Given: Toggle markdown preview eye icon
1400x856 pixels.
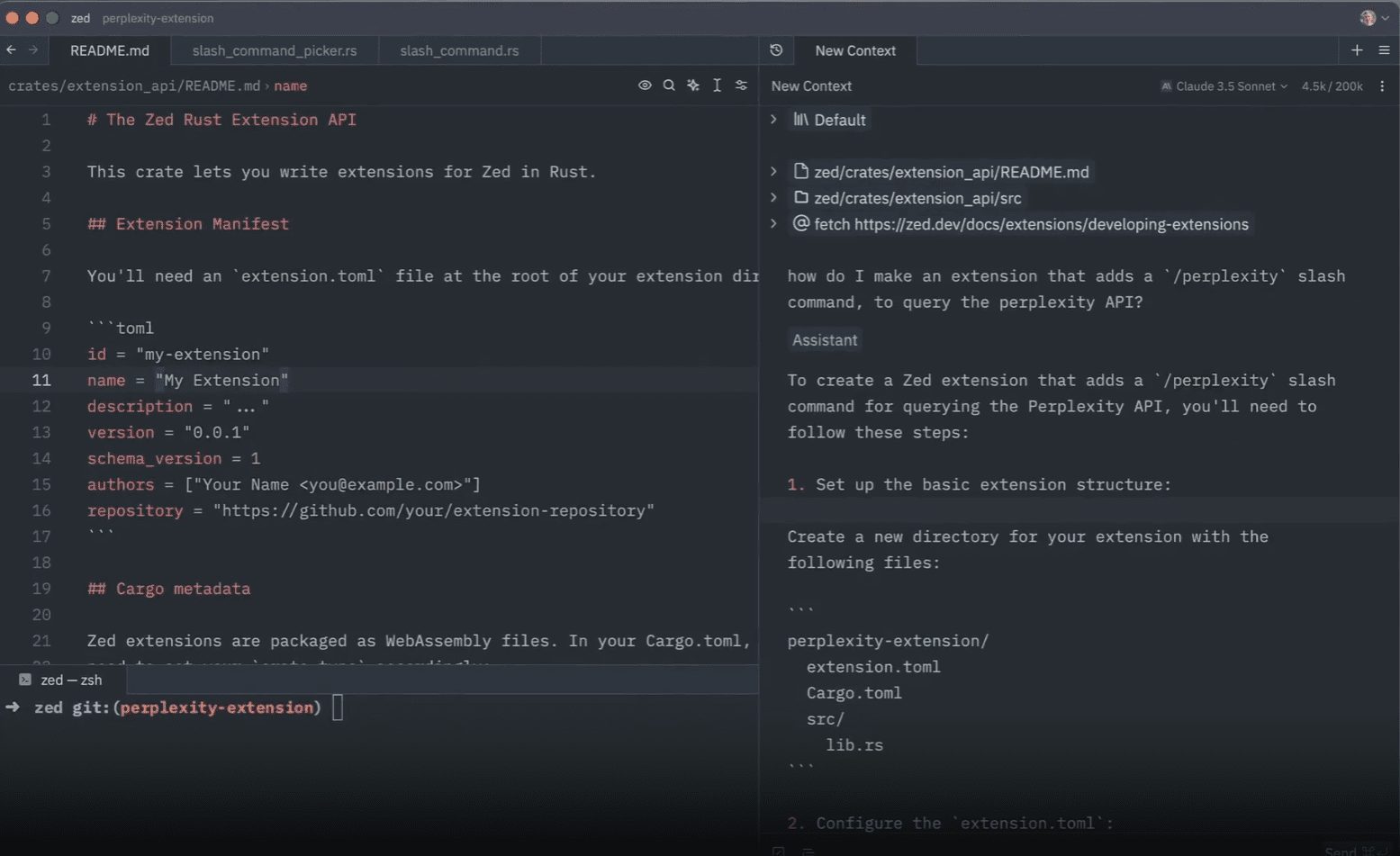Looking at the screenshot, I should [x=645, y=86].
